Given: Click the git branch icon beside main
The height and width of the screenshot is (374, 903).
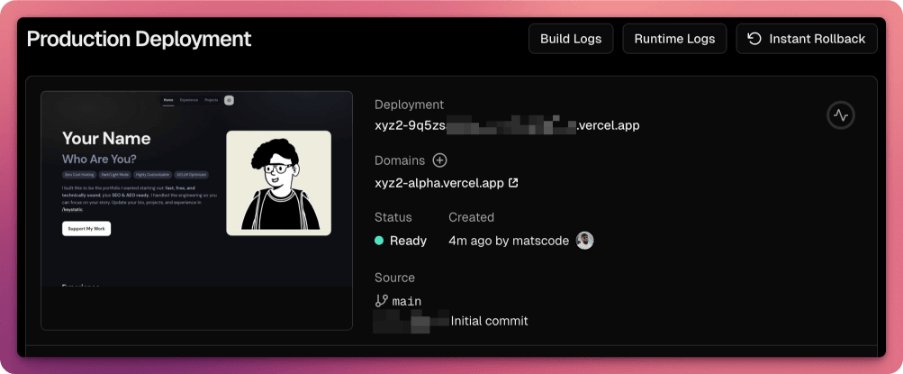Looking at the screenshot, I should 381,300.
